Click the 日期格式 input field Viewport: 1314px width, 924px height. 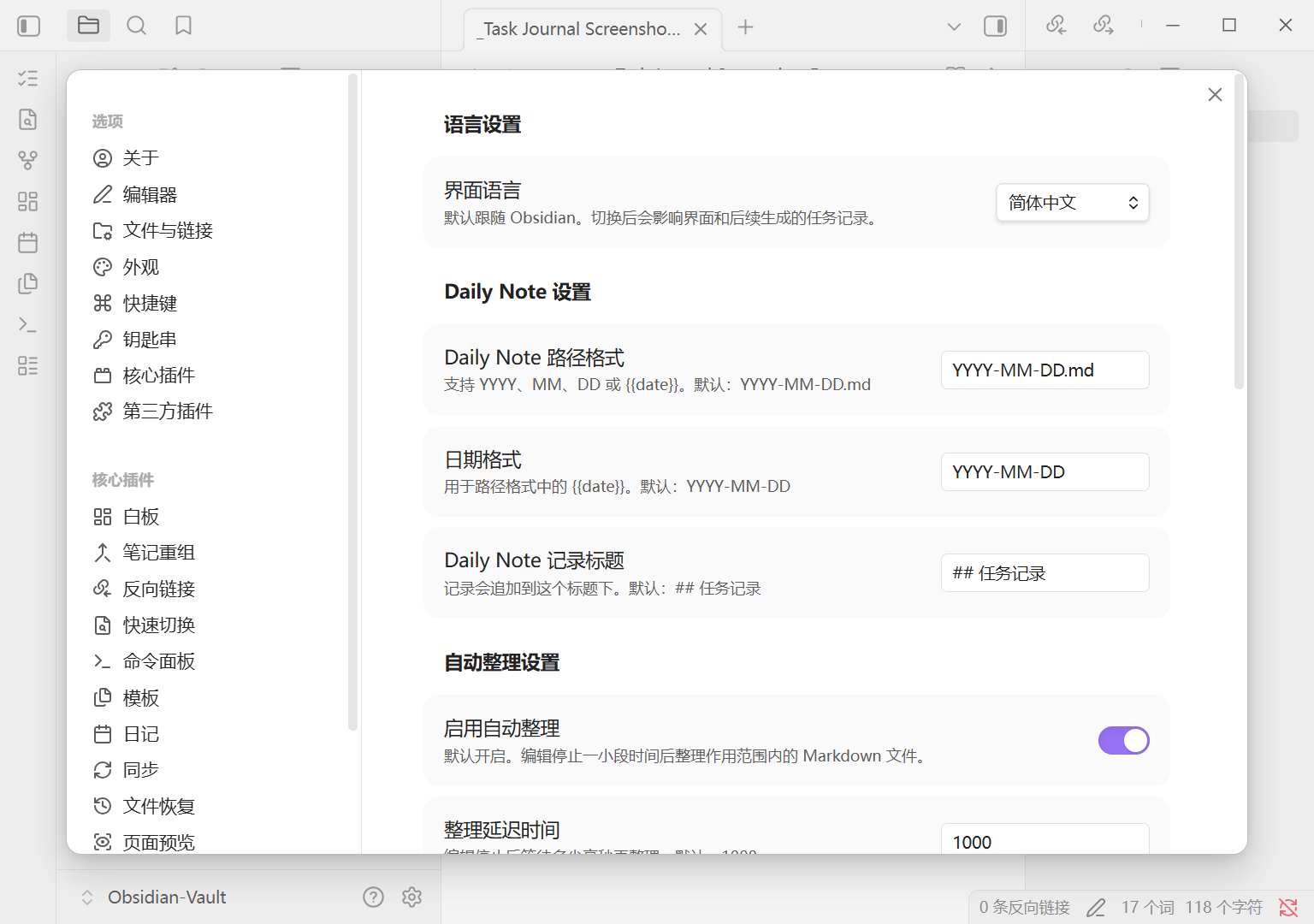(x=1045, y=472)
